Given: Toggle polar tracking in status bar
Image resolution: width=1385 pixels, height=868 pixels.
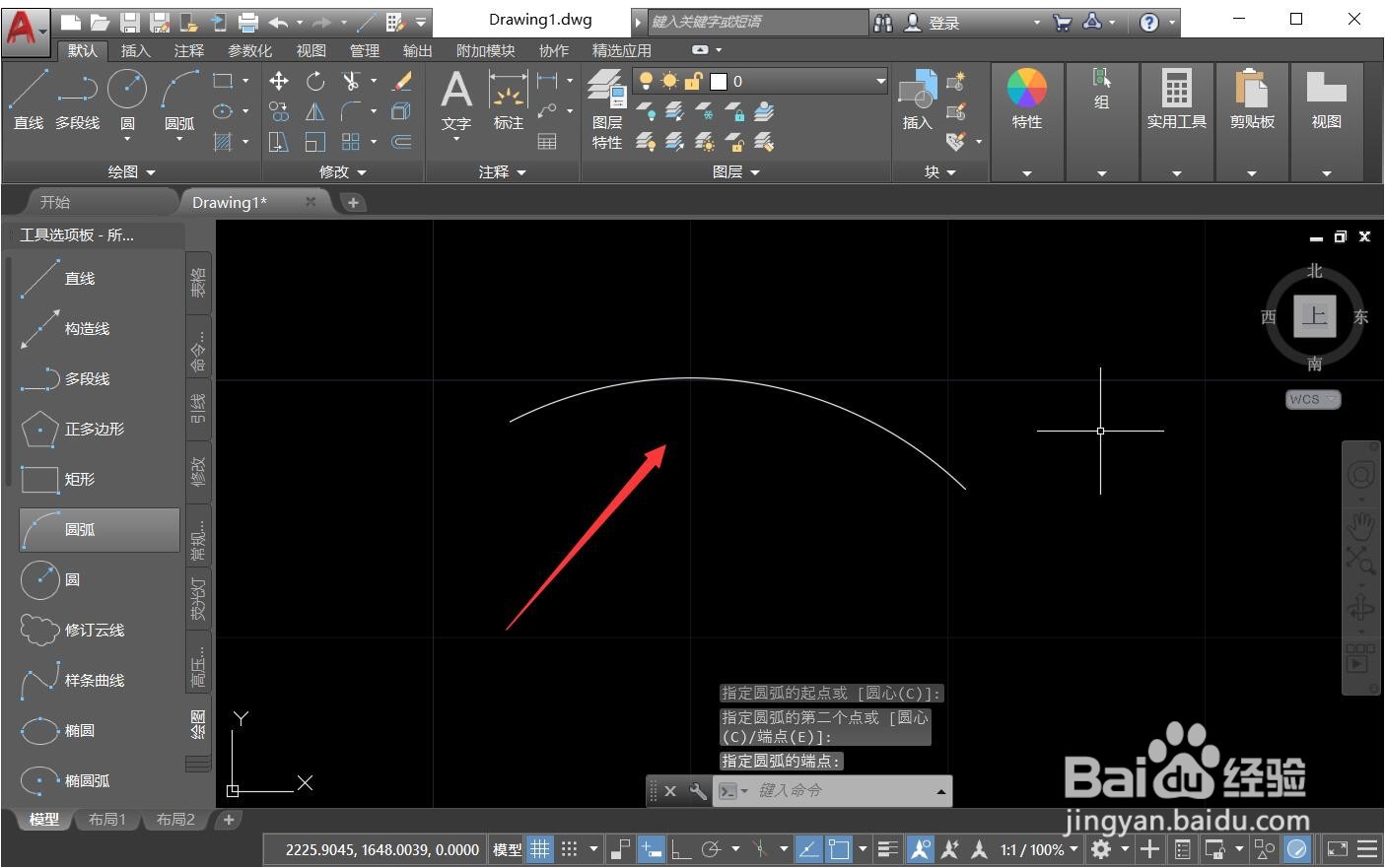Looking at the screenshot, I should tap(711, 848).
